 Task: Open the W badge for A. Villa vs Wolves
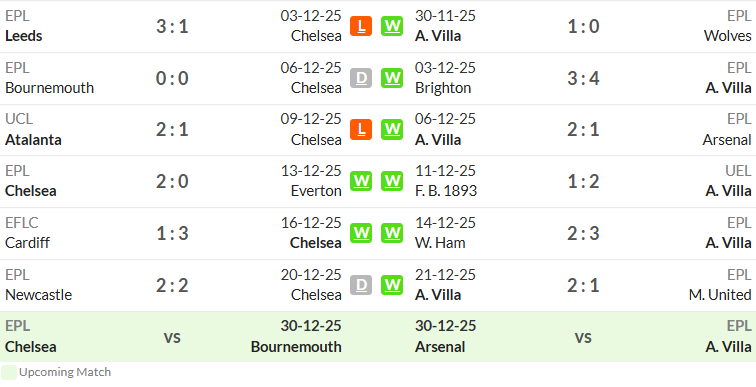(x=392, y=26)
